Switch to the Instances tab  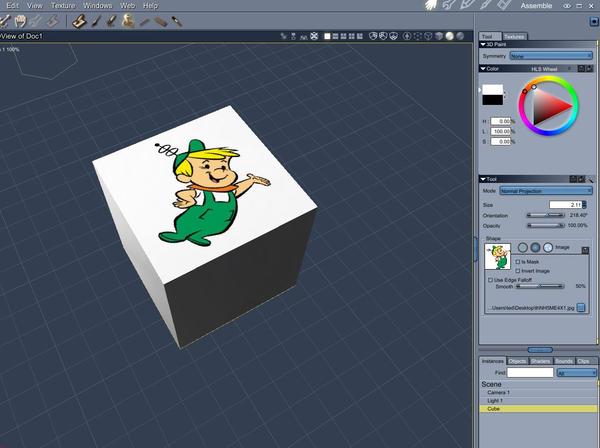(493, 361)
